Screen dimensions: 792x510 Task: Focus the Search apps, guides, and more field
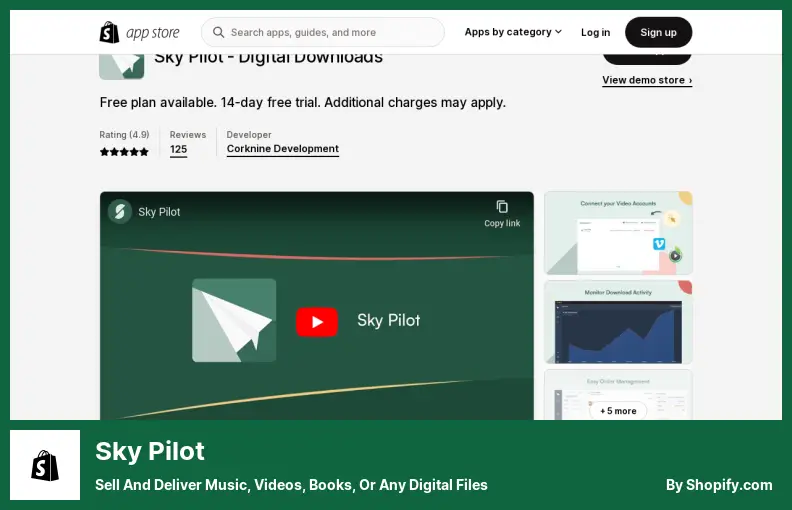click(x=323, y=32)
